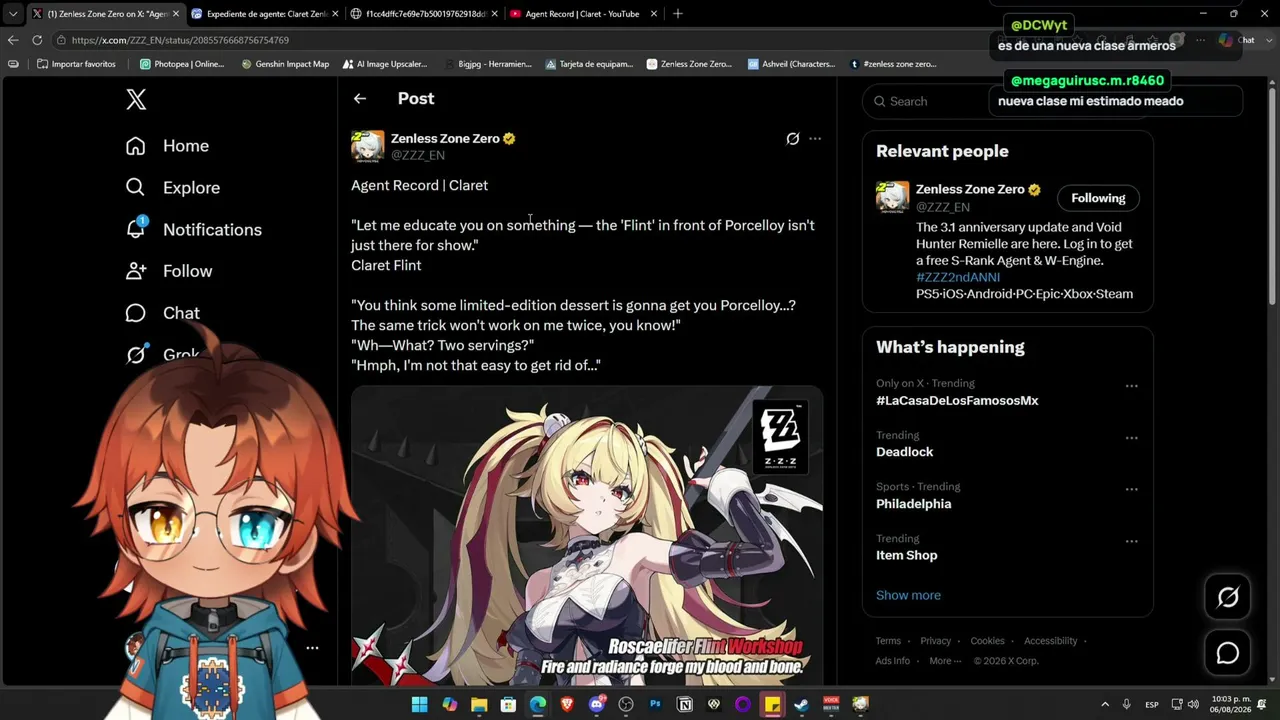Screen dimensions: 1280x720
Task: Open the Item Shop trending topic
Action: click(x=907, y=556)
